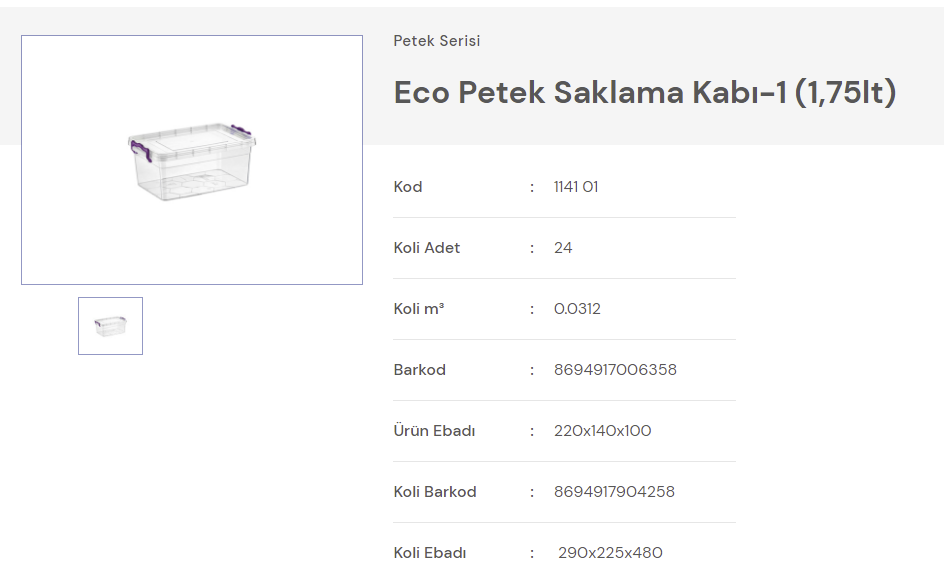The height and width of the screenshot is (582, 944).
Task: Click the Koli Barkod label
Action: [x=435, y=492]
